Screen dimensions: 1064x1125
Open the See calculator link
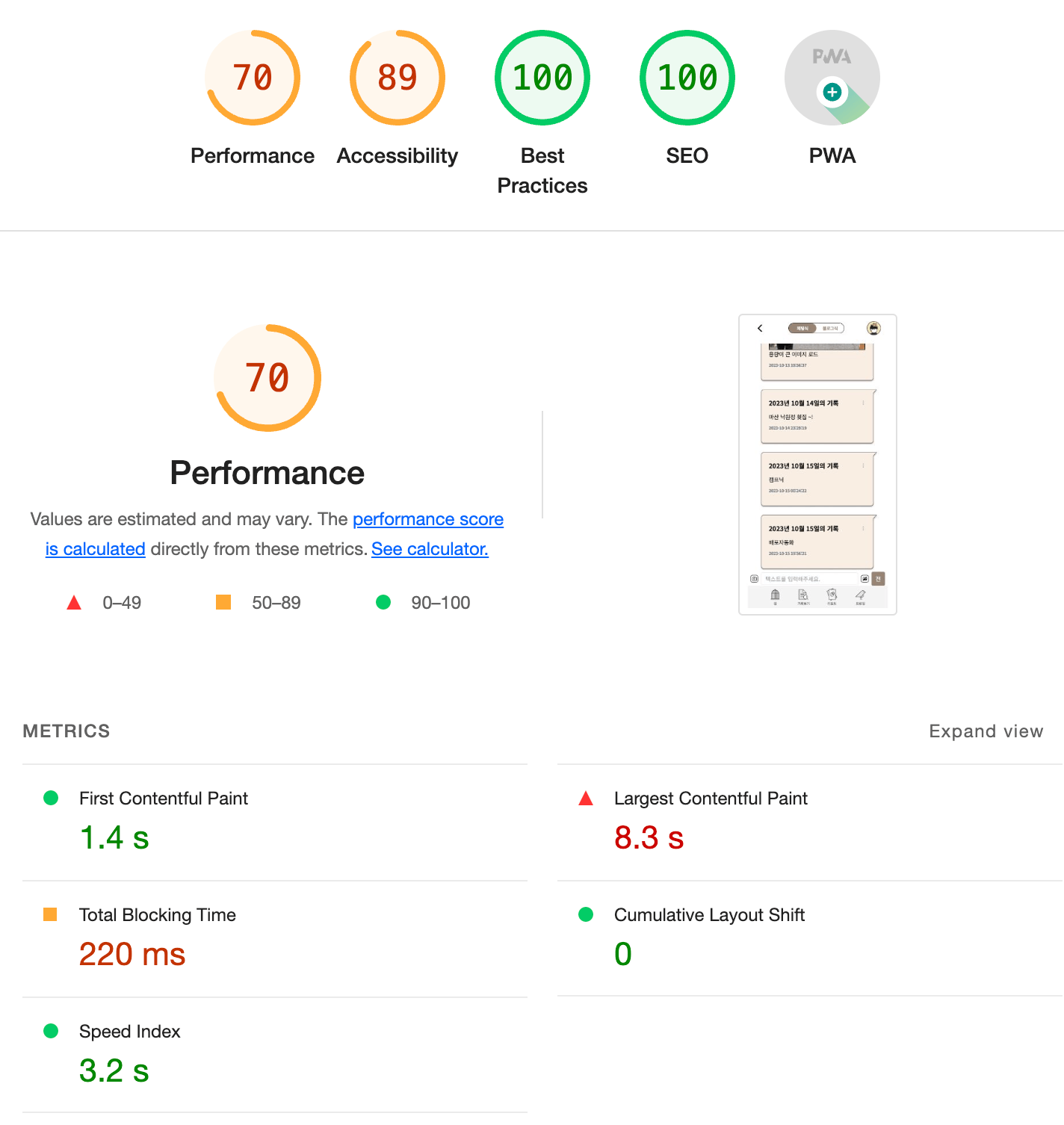(x=430, y=549)
